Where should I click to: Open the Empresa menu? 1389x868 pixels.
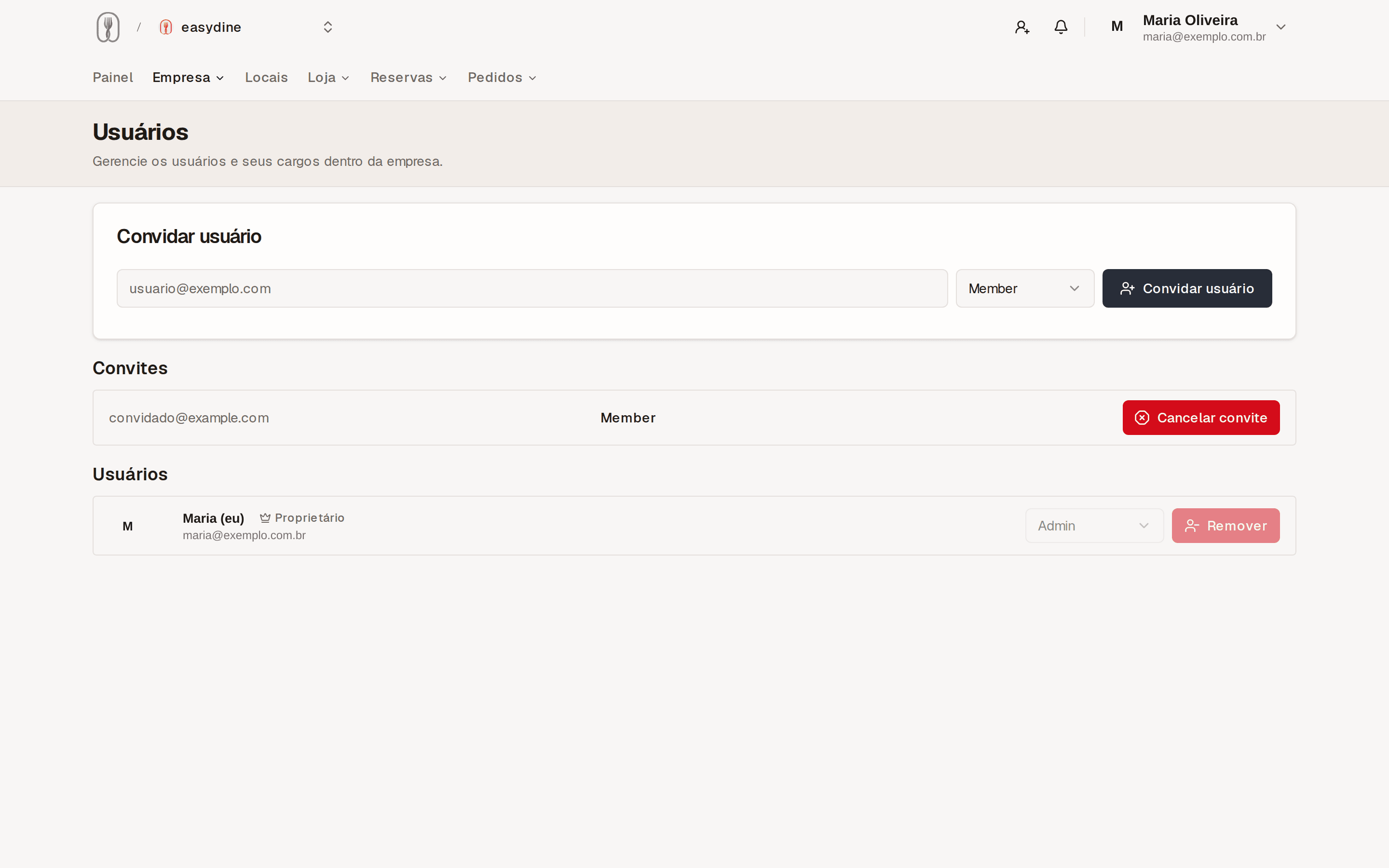pos(188,78)
